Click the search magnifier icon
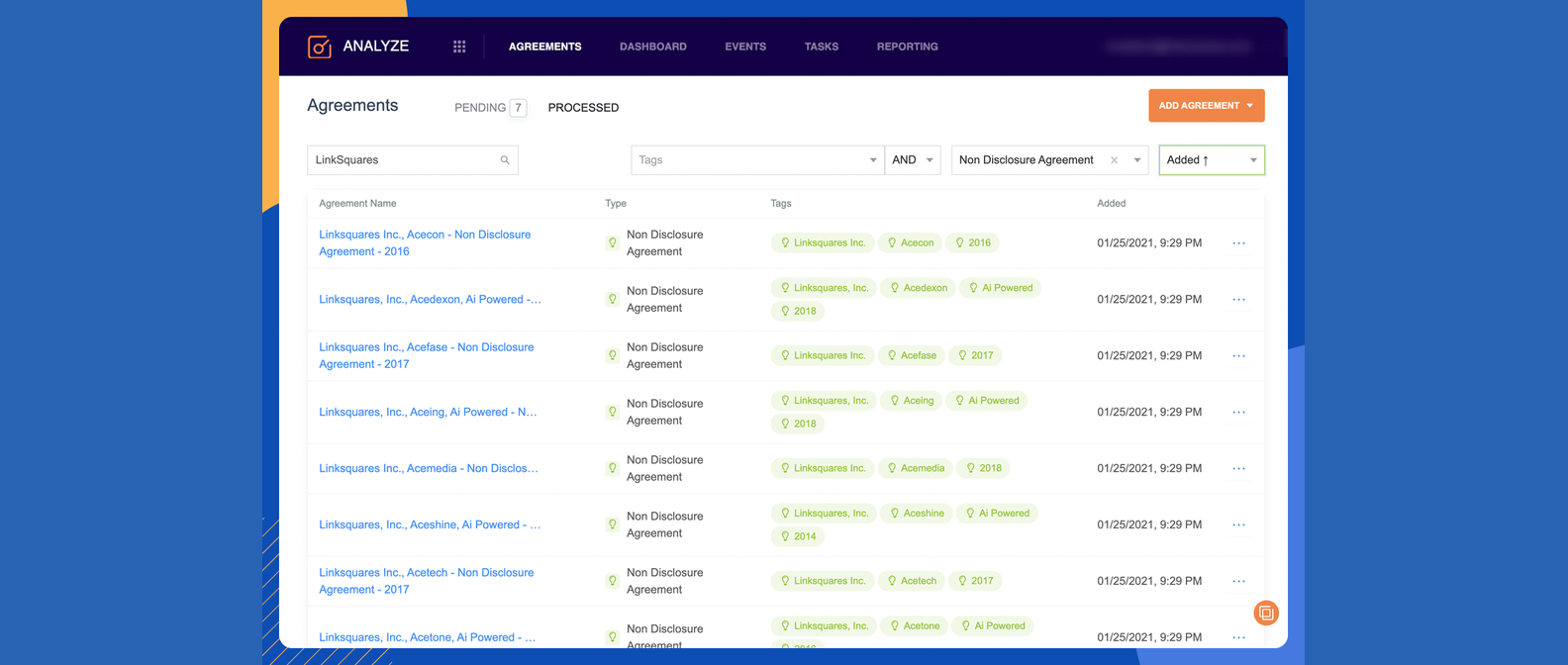 click(x=505, y=160)
